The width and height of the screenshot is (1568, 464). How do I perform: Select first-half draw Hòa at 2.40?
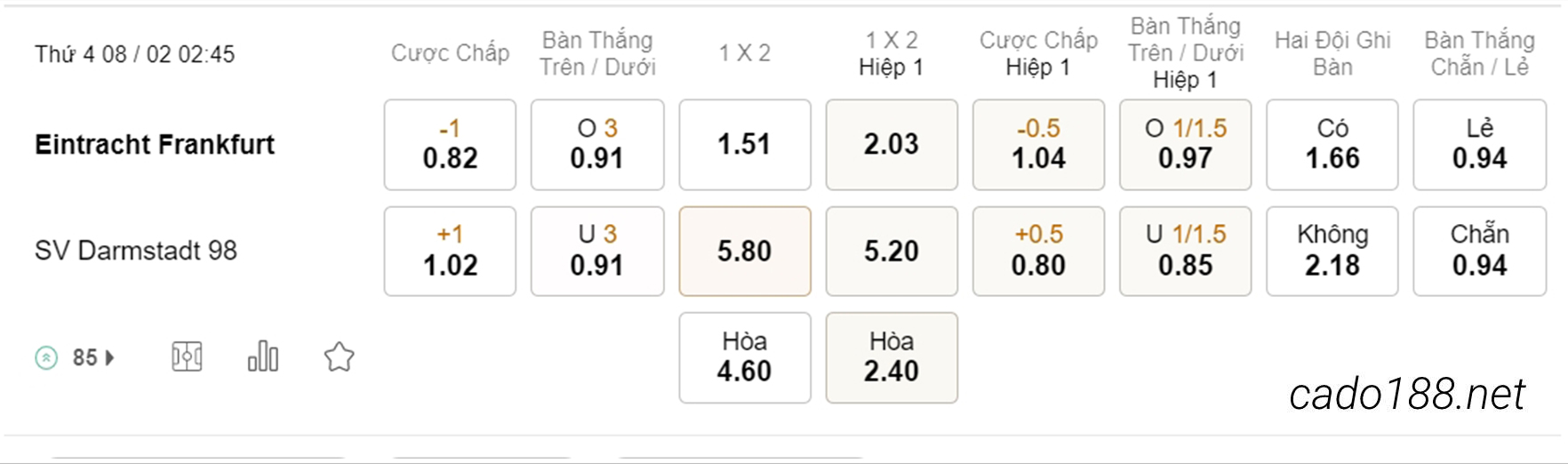(x=892, y=357)
